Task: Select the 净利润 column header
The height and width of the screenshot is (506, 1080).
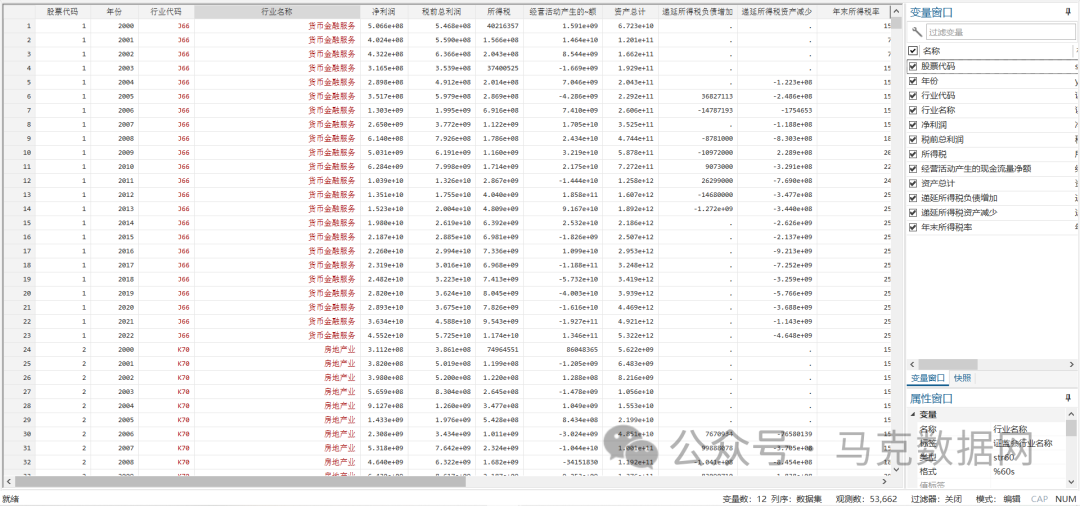Action: tap(384, 12)
